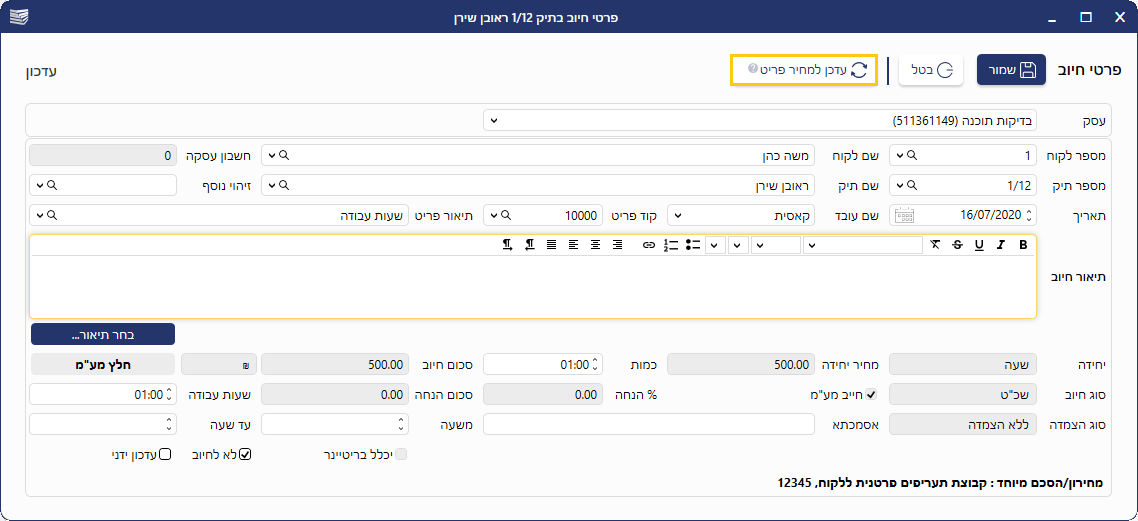Click עדכן למחיר פריט button

804,70
